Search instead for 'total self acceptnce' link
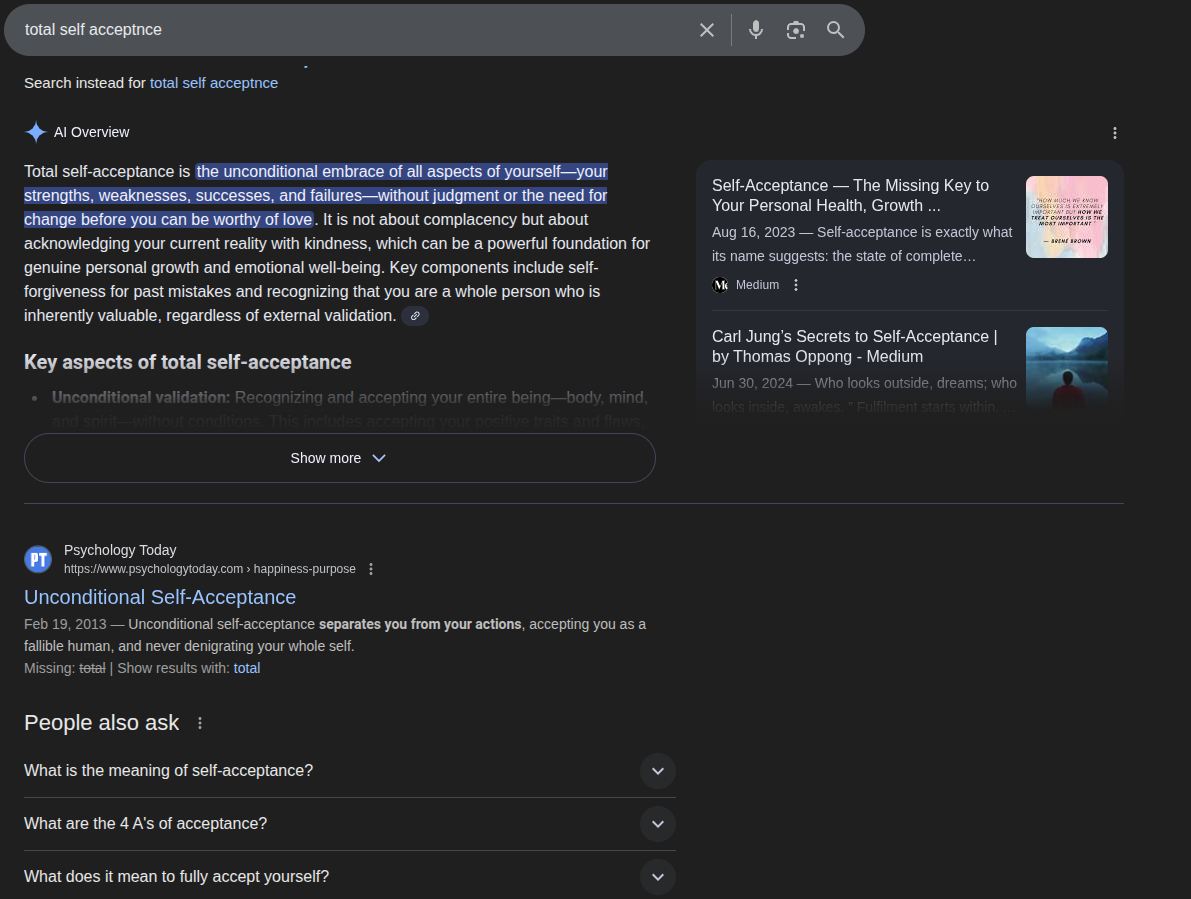Screen dimensions: 1191x899 tap(213, 83)
